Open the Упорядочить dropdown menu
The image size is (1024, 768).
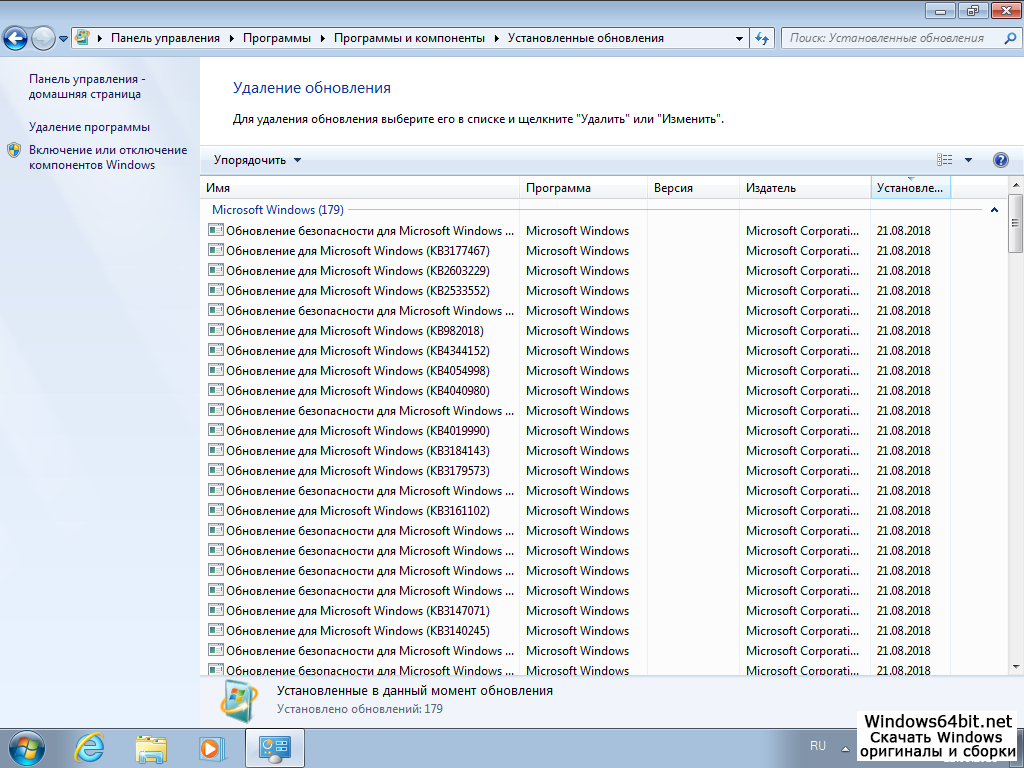point(257,160)
